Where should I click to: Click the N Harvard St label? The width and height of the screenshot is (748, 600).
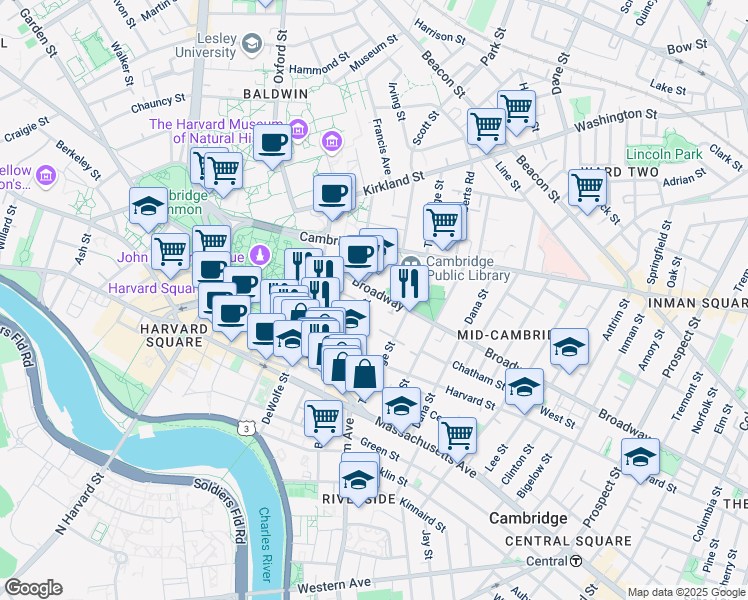click(80, 503)
